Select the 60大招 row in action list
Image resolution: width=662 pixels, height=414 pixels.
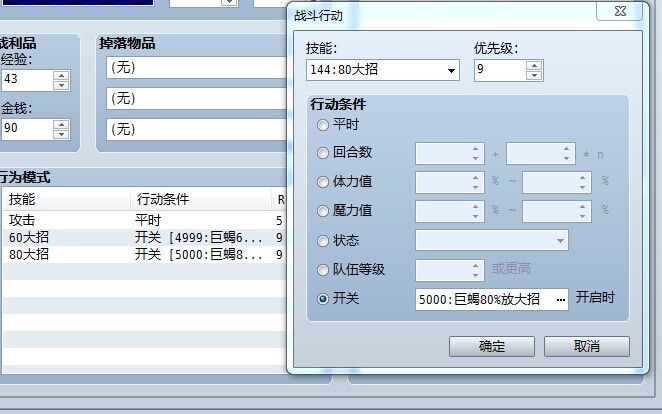point(144,238)
